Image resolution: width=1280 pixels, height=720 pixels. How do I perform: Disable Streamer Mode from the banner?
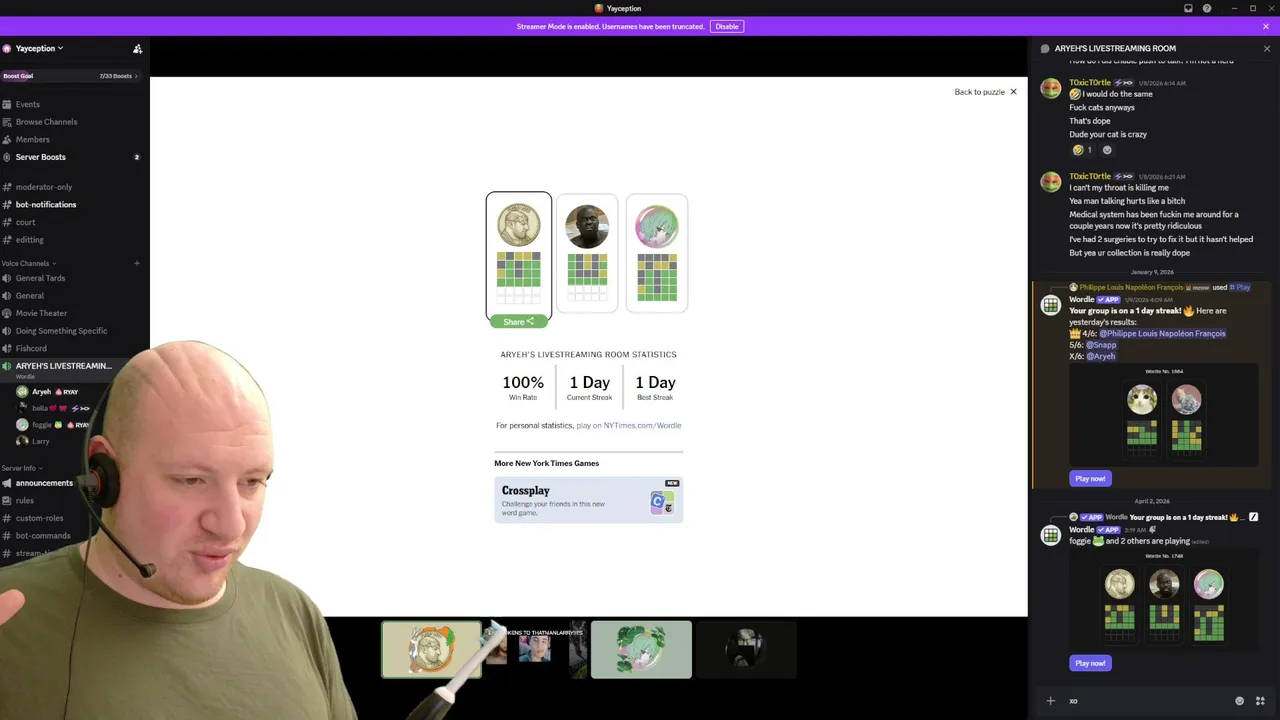pos(727,26)
